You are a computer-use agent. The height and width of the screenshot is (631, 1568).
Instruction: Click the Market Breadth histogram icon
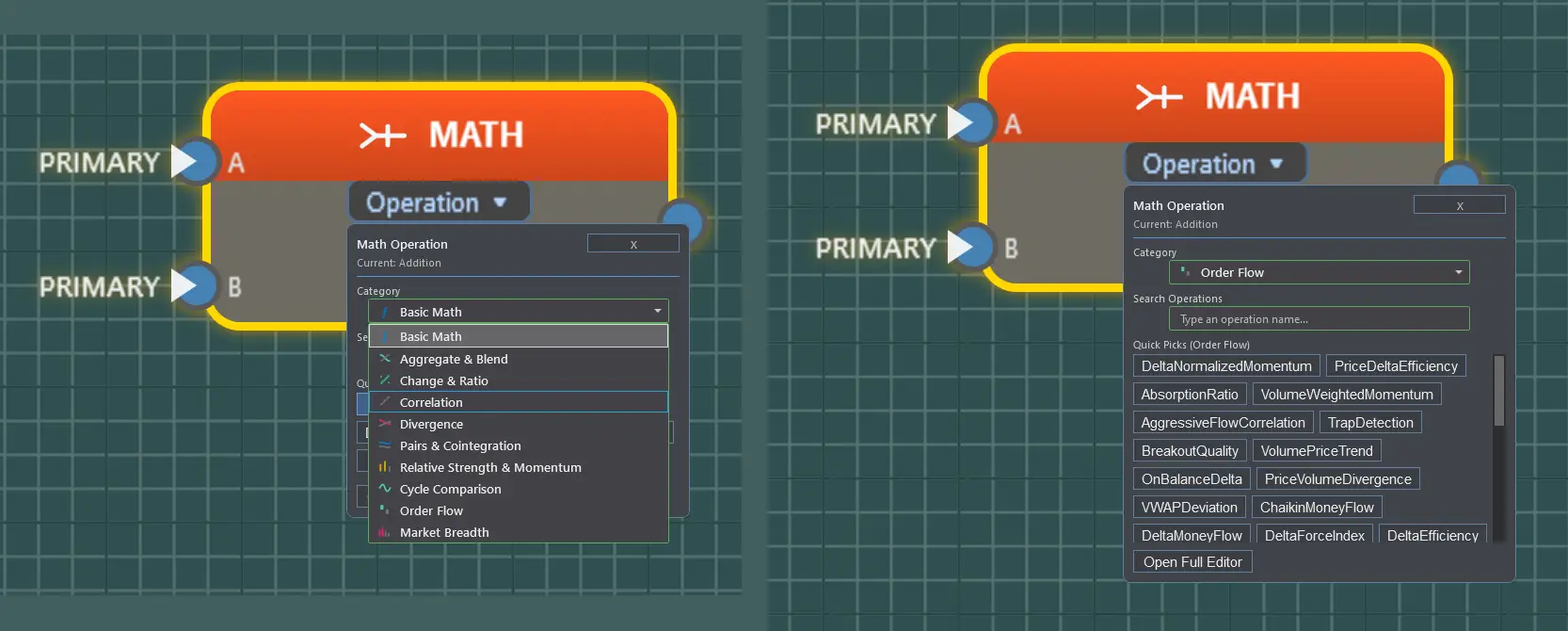coord(385,532)
